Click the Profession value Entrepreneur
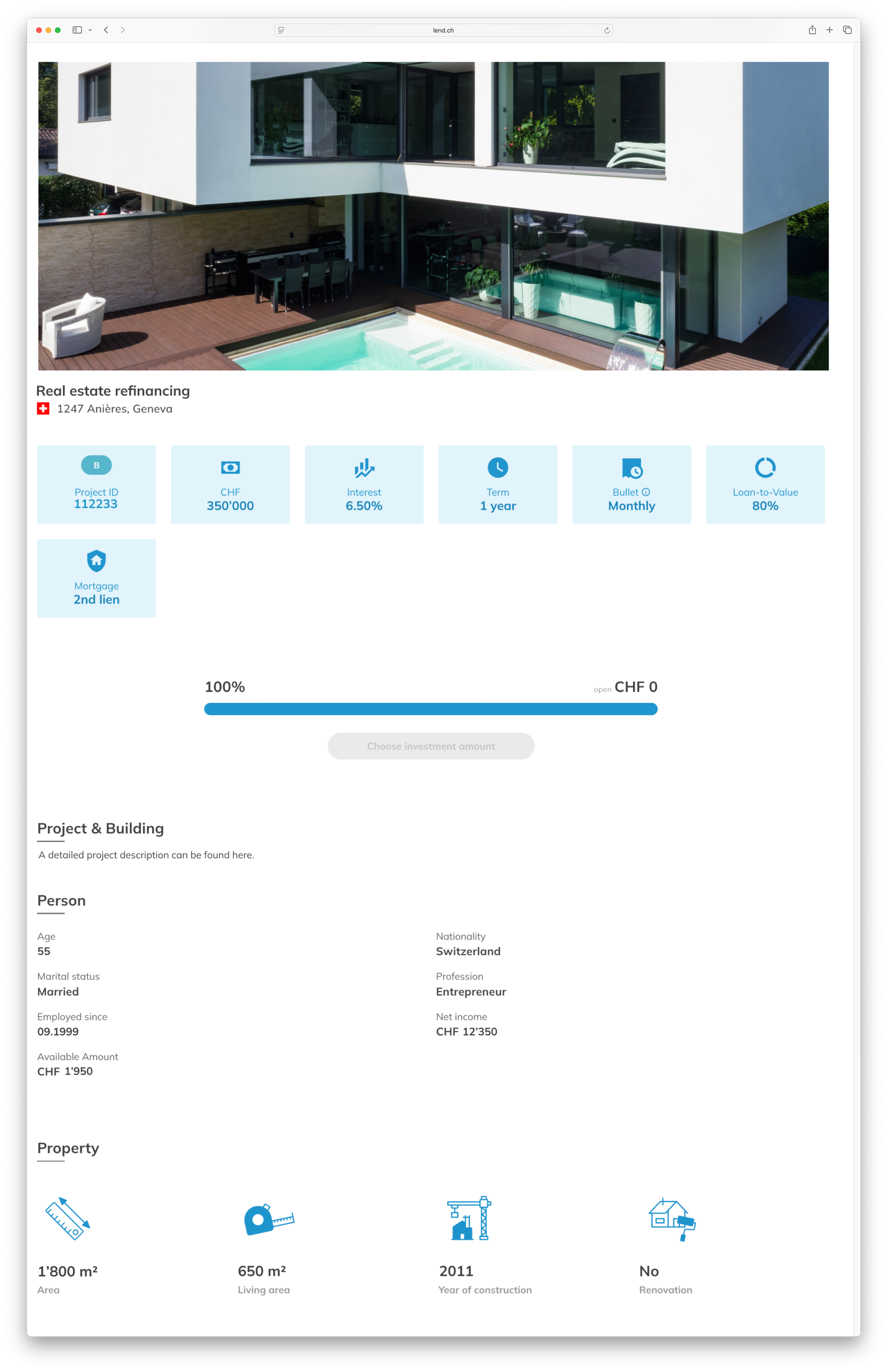 [x=471, y=992]
